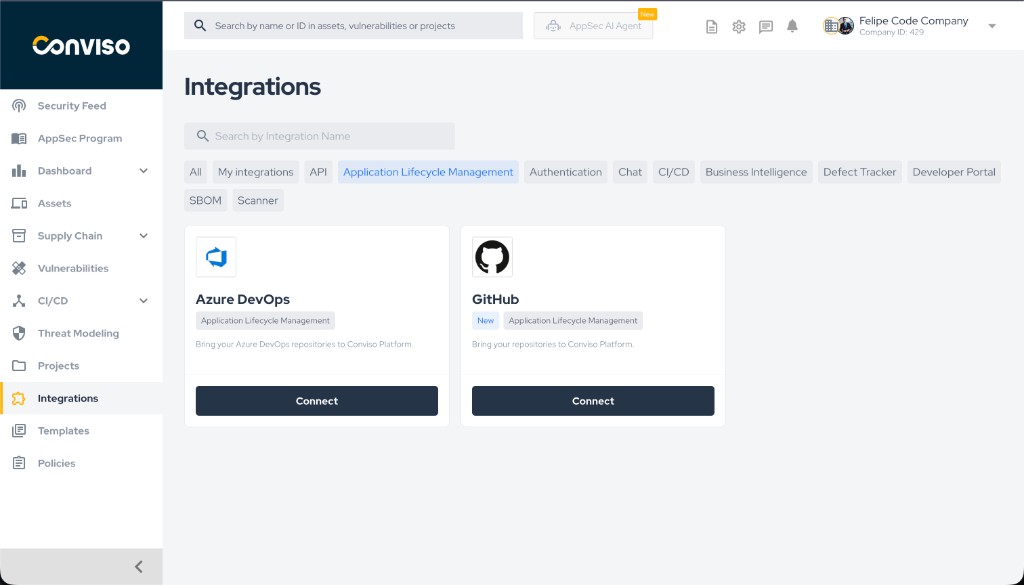Click the chat message icon in the header
The width and height of the screenshot is (1024, 585).
pyautogui.click(x=765, y=26)
